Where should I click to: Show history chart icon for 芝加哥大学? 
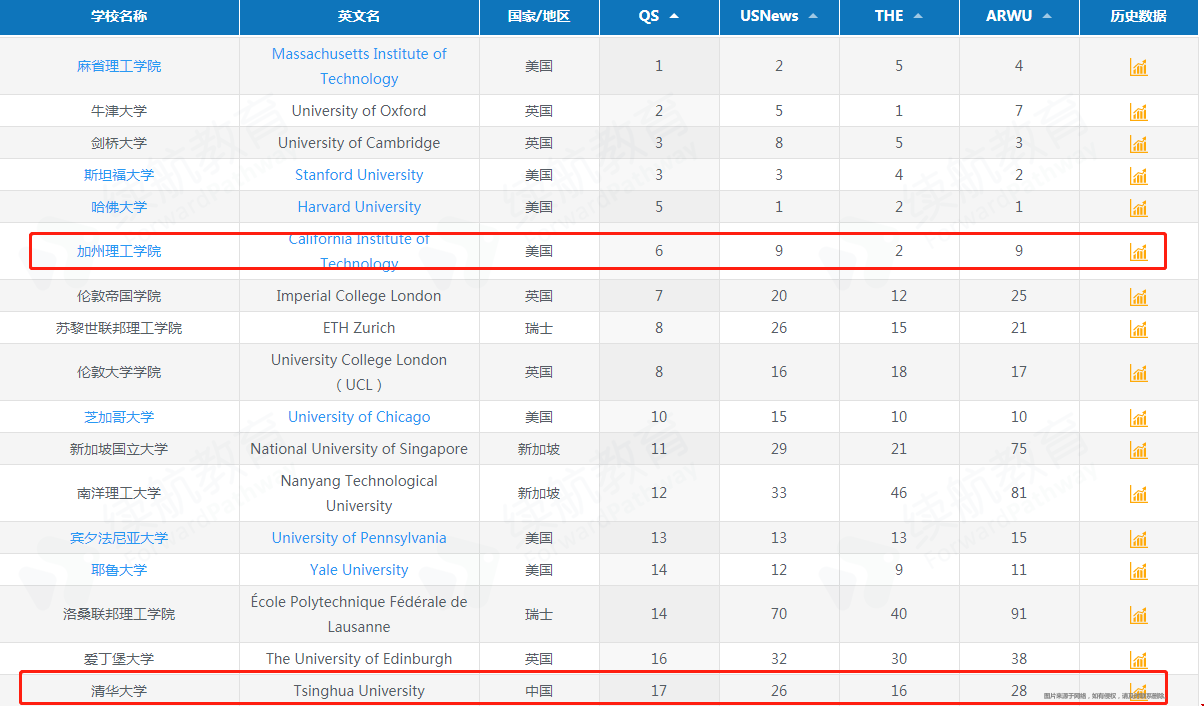tap(1138, 418)
